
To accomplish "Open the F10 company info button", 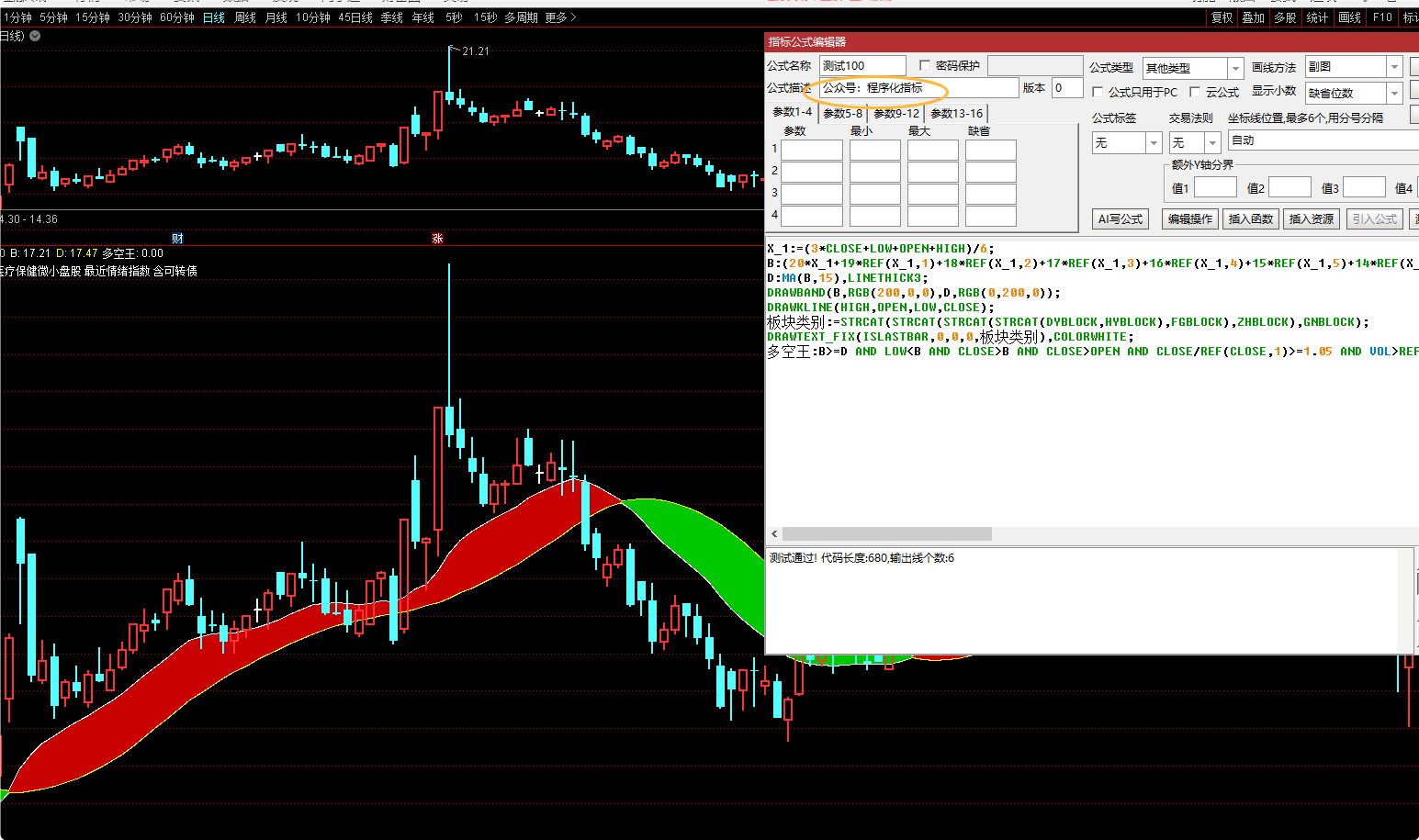I will click(1382, 17).
